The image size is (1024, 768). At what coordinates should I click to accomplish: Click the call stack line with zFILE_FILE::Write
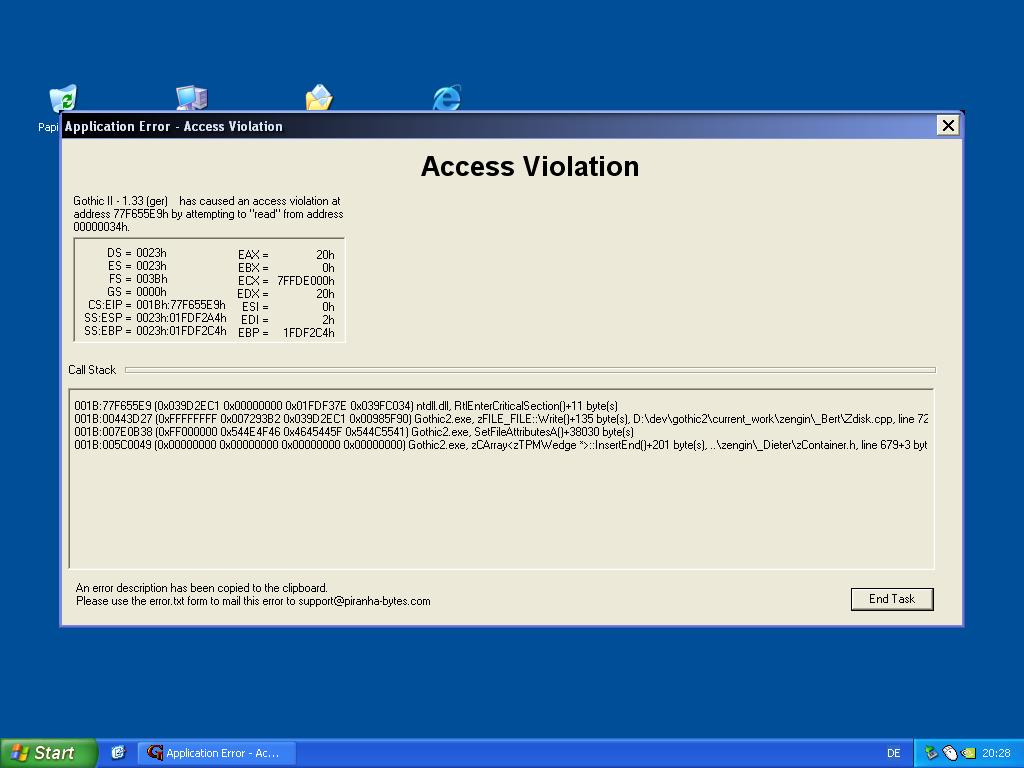coord(501,419)
